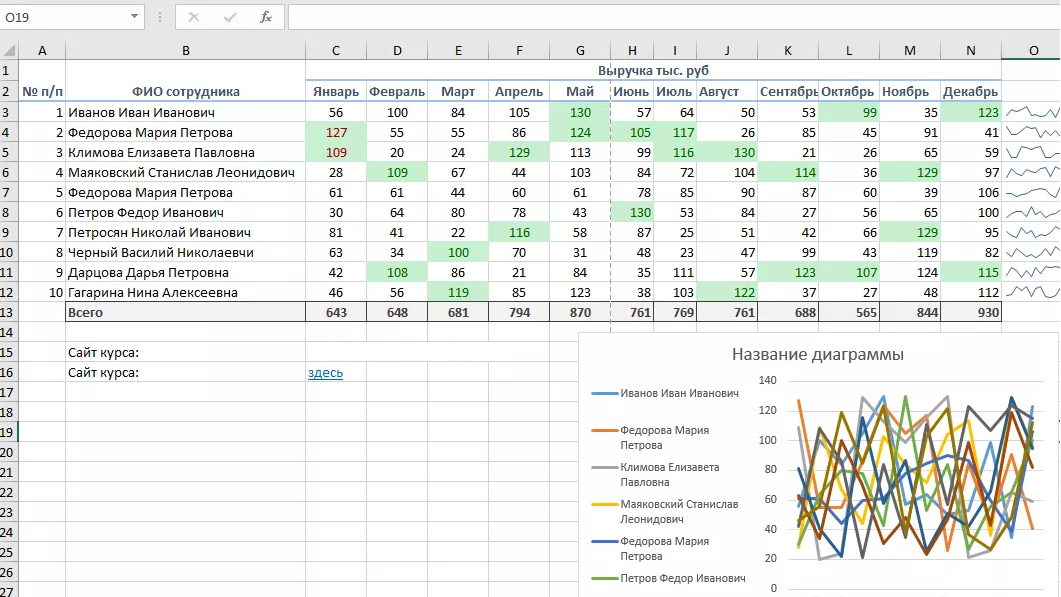Open the Name Box dropdown arrow

coord(134,17)
